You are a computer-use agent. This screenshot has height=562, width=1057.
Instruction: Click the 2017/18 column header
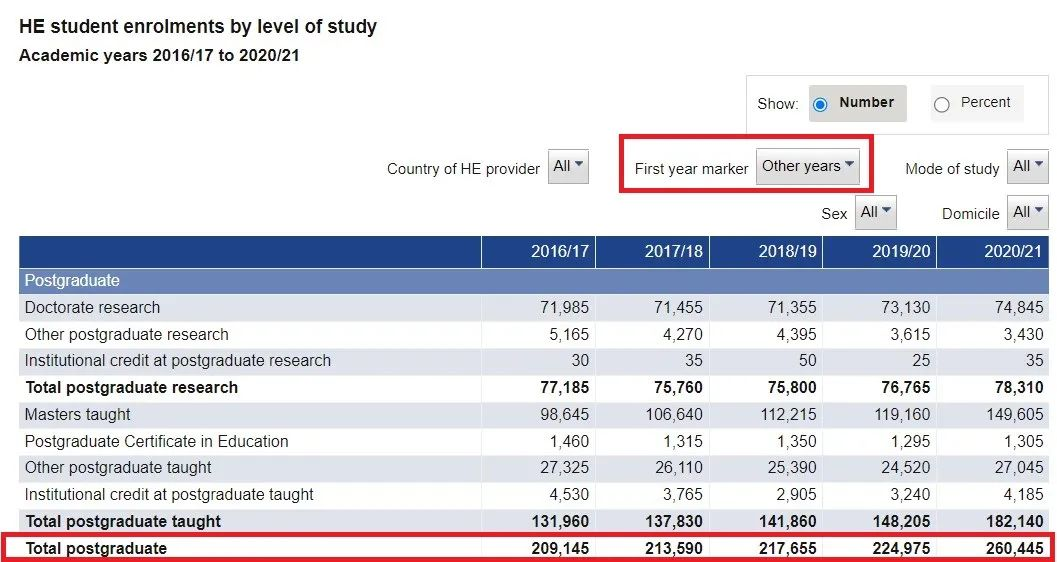point(673,252)
